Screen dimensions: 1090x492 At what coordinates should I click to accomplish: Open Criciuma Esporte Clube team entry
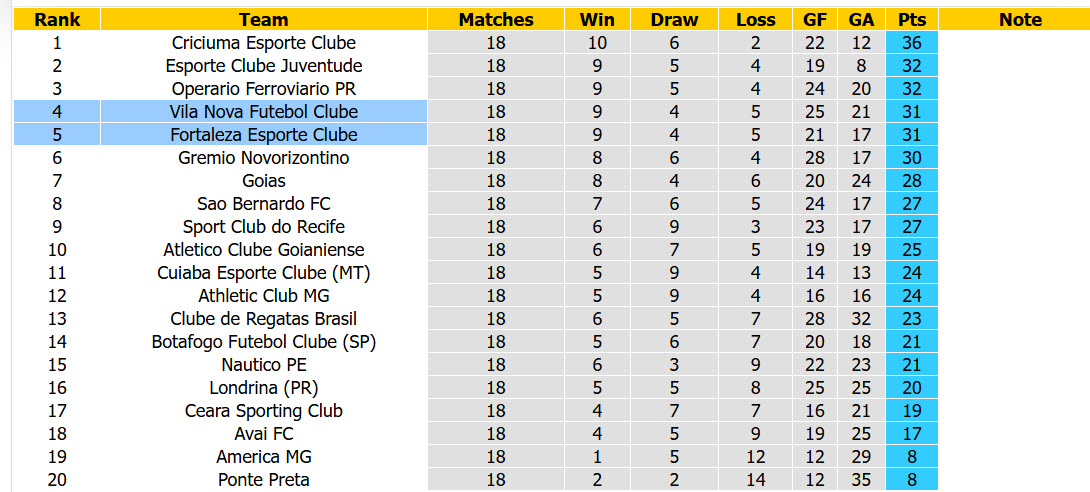click(x=264, y=43)
